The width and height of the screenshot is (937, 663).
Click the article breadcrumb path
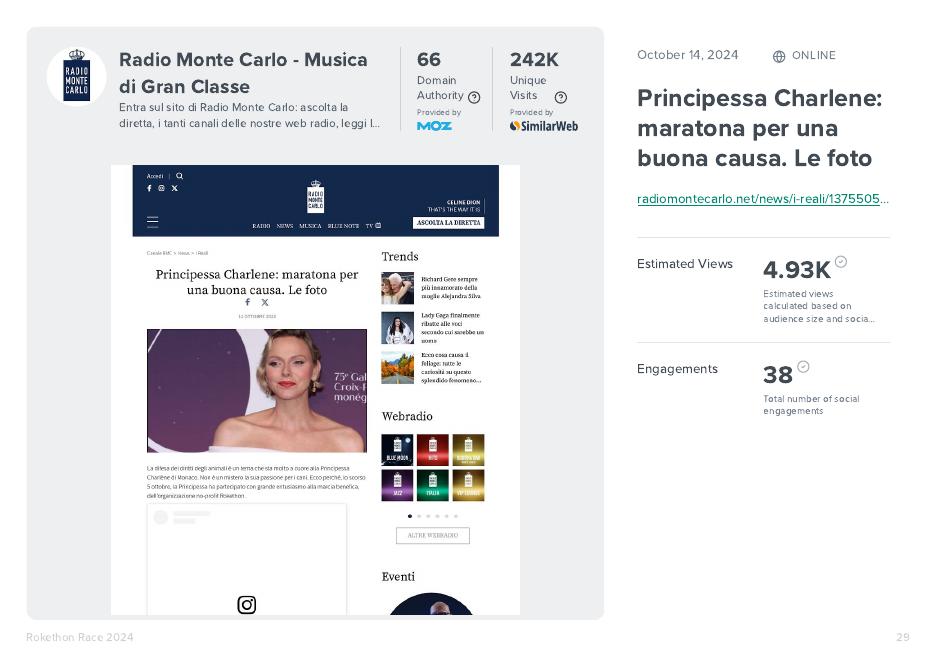click(177, 253)
